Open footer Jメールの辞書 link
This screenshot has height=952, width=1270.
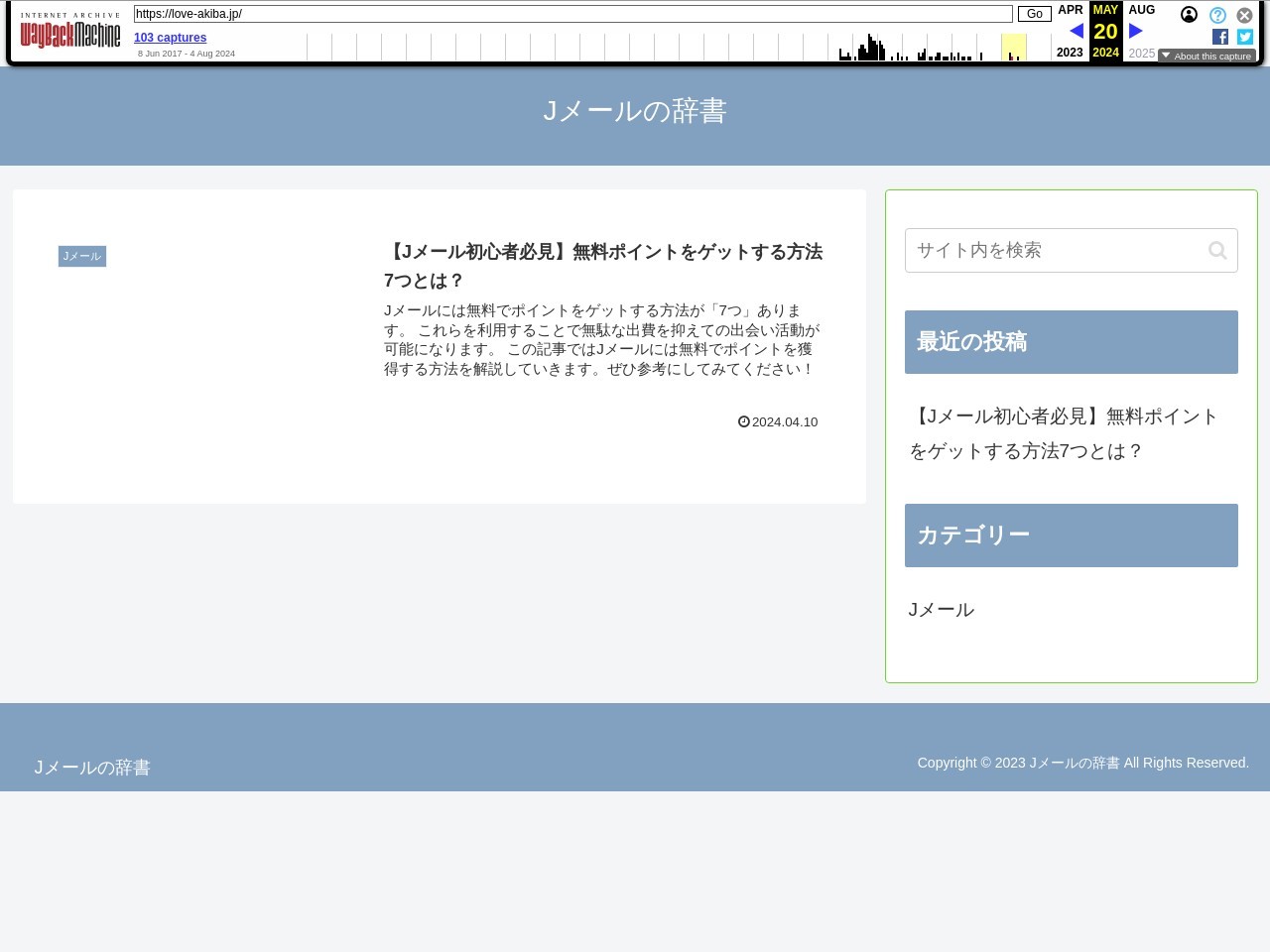coord(92,768)
